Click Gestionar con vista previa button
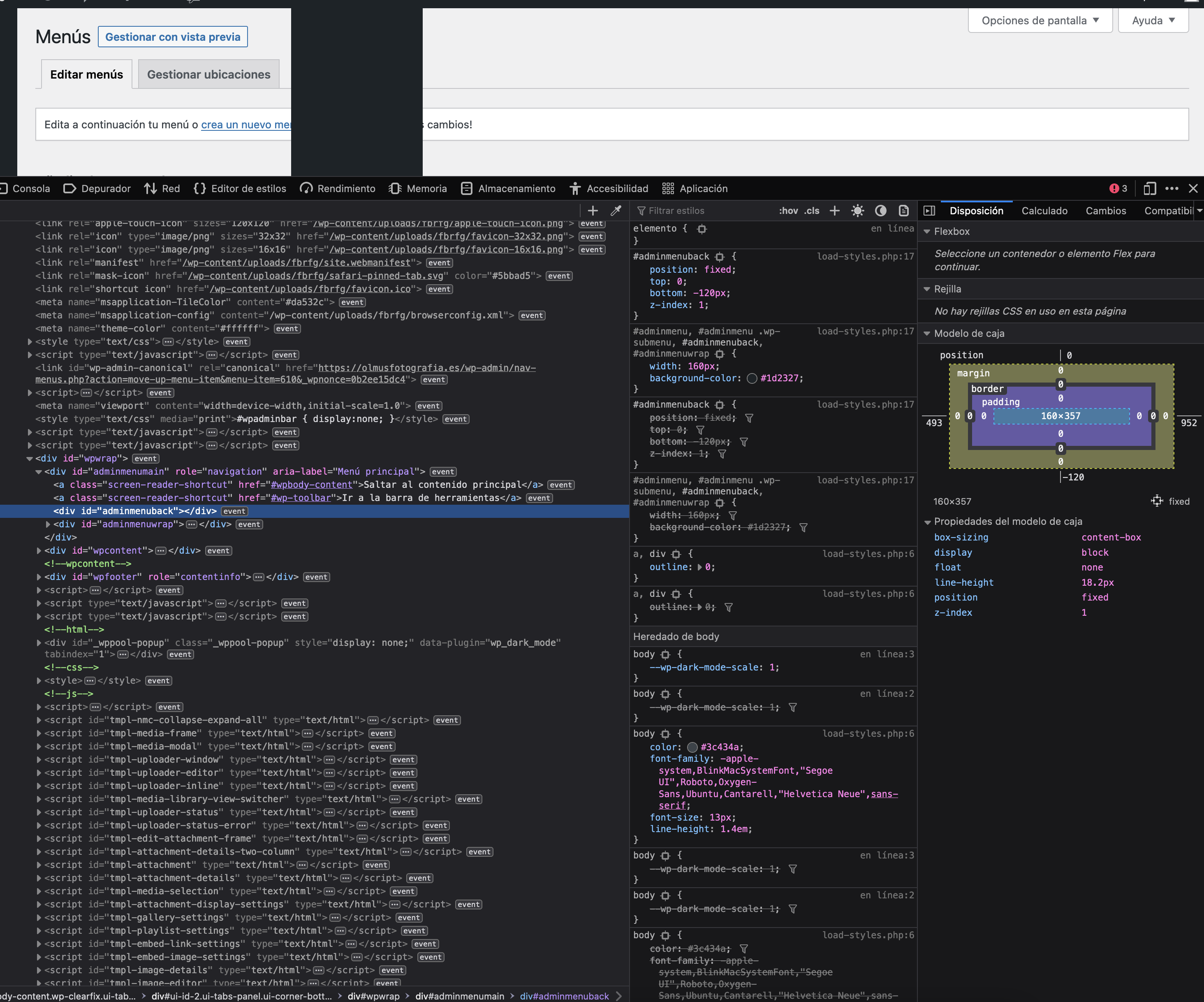 pyautogui.click(x=173, y=37)
